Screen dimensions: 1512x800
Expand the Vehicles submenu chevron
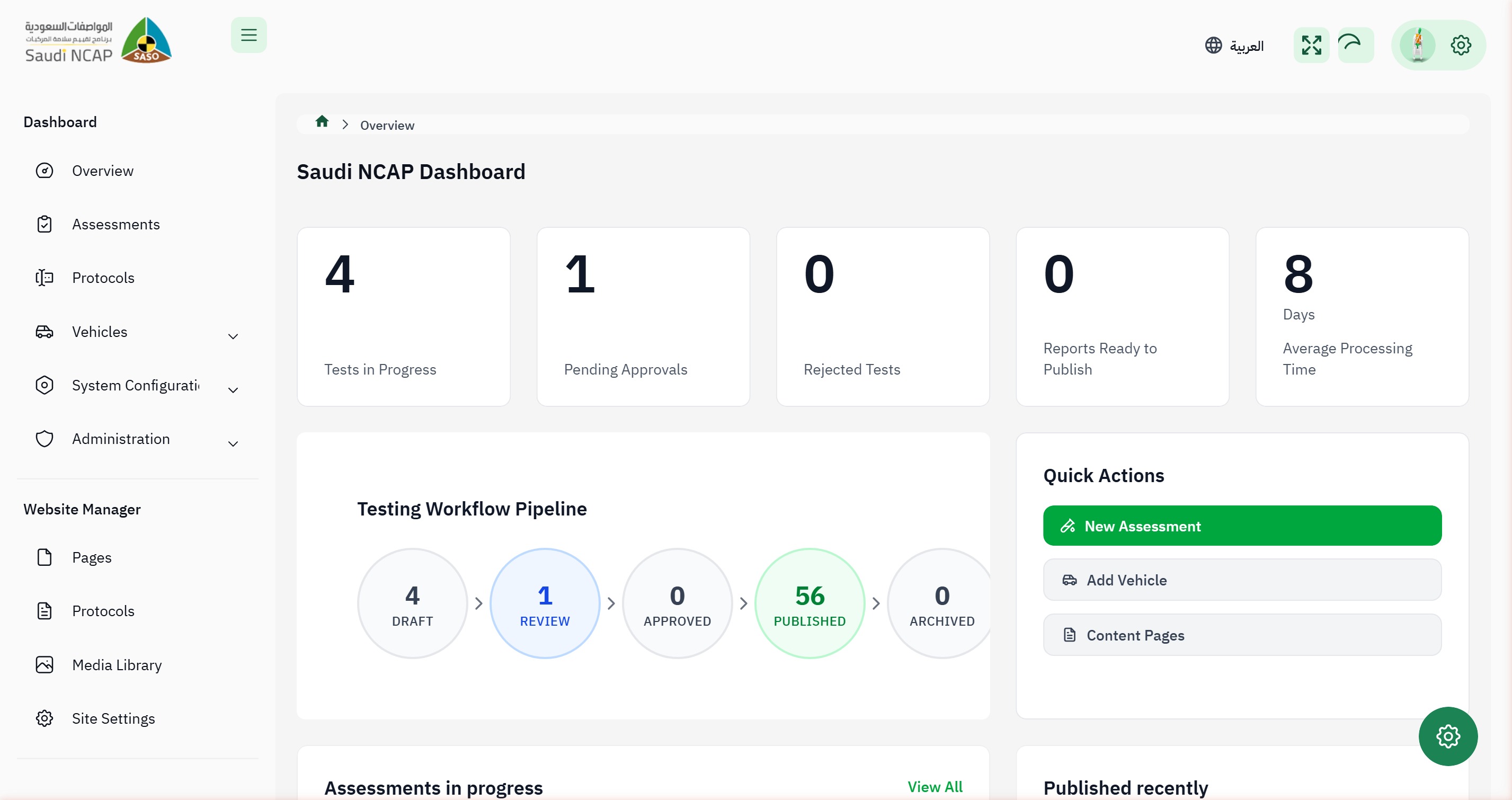click(x=233, y=336)
